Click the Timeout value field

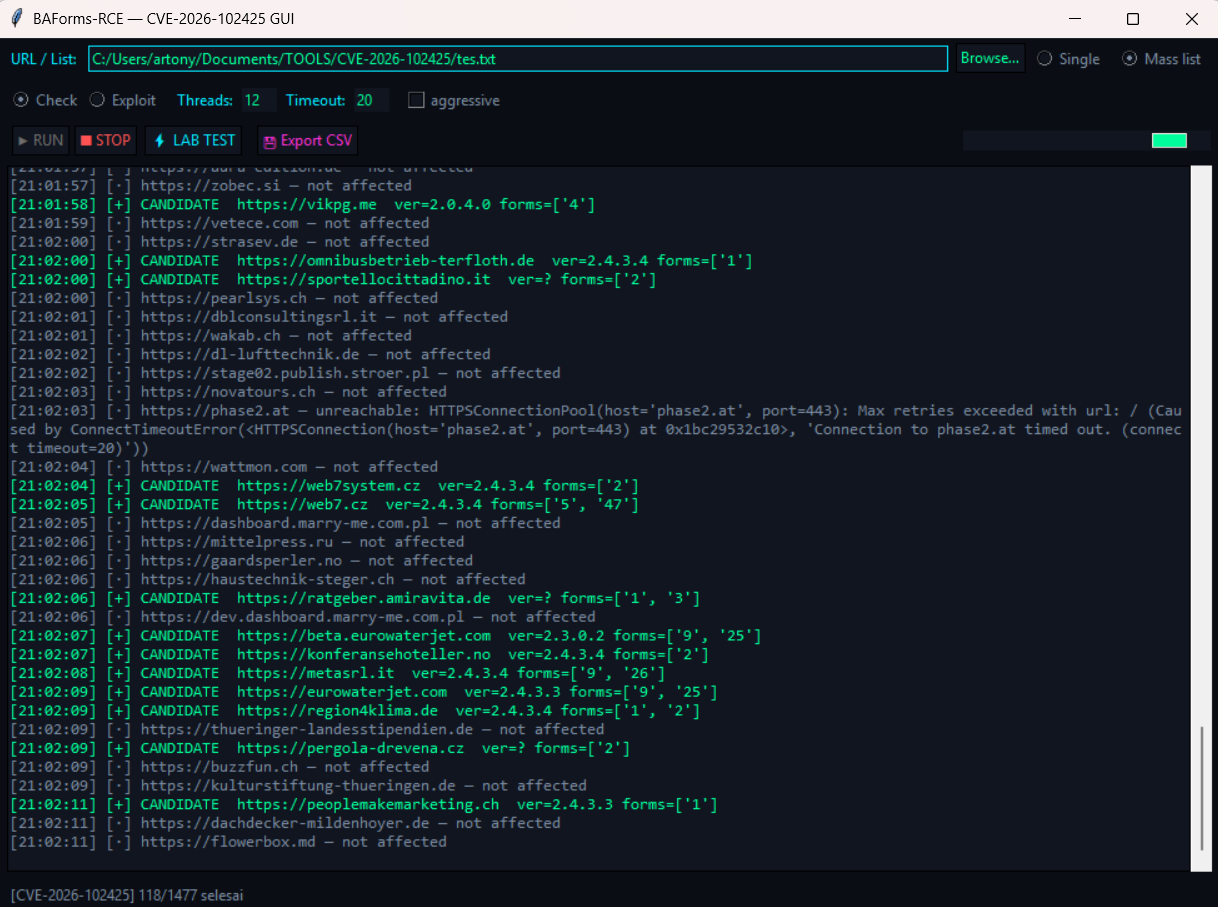click(x=371, y=100)
